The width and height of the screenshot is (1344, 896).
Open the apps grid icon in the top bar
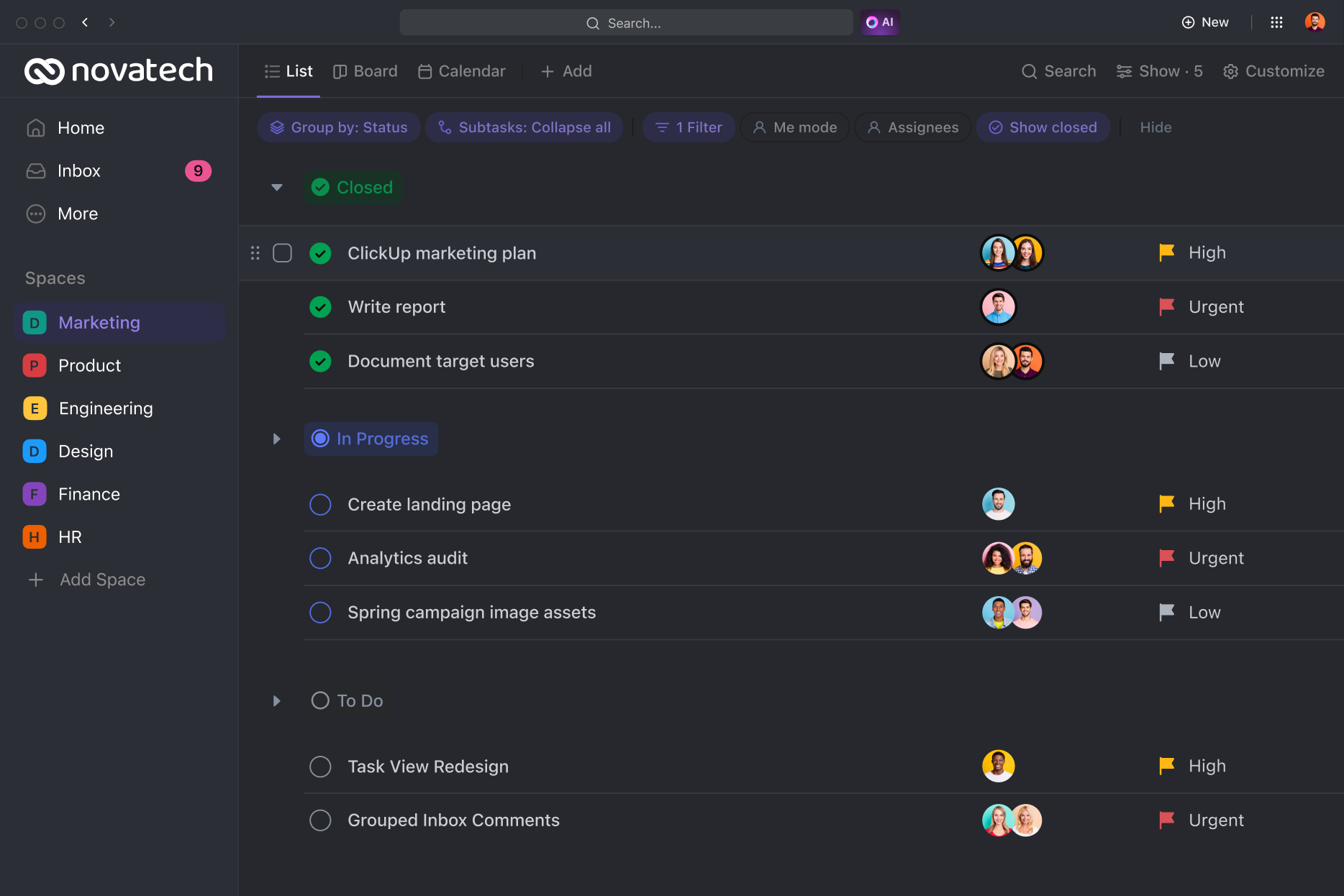pos(1277,22)
